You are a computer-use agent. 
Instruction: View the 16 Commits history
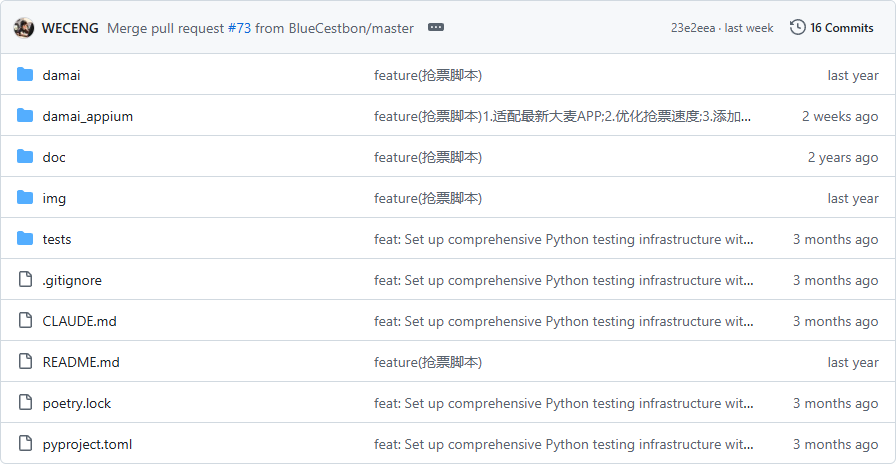841,28
